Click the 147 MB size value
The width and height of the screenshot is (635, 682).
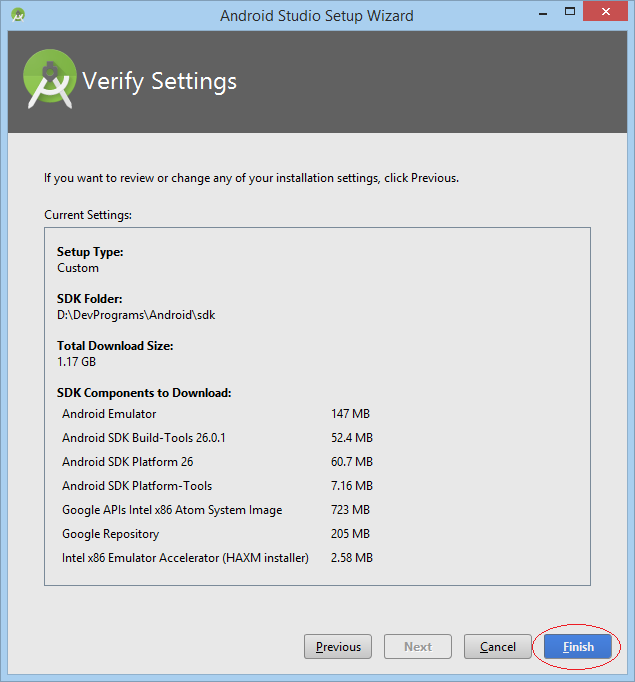350,414
